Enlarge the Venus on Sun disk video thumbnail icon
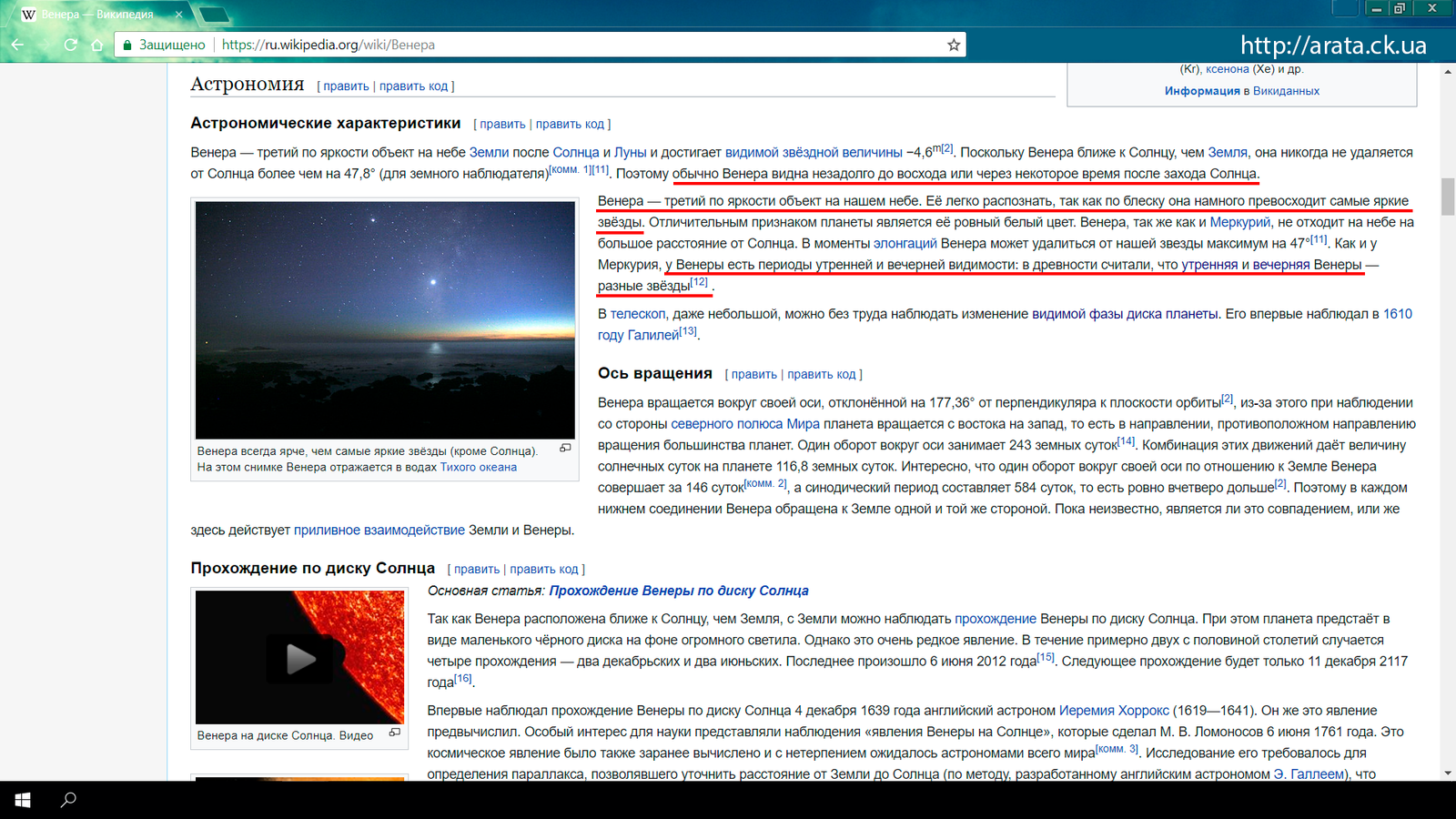This screenshot has width=1456, height=819. (395, 733)
